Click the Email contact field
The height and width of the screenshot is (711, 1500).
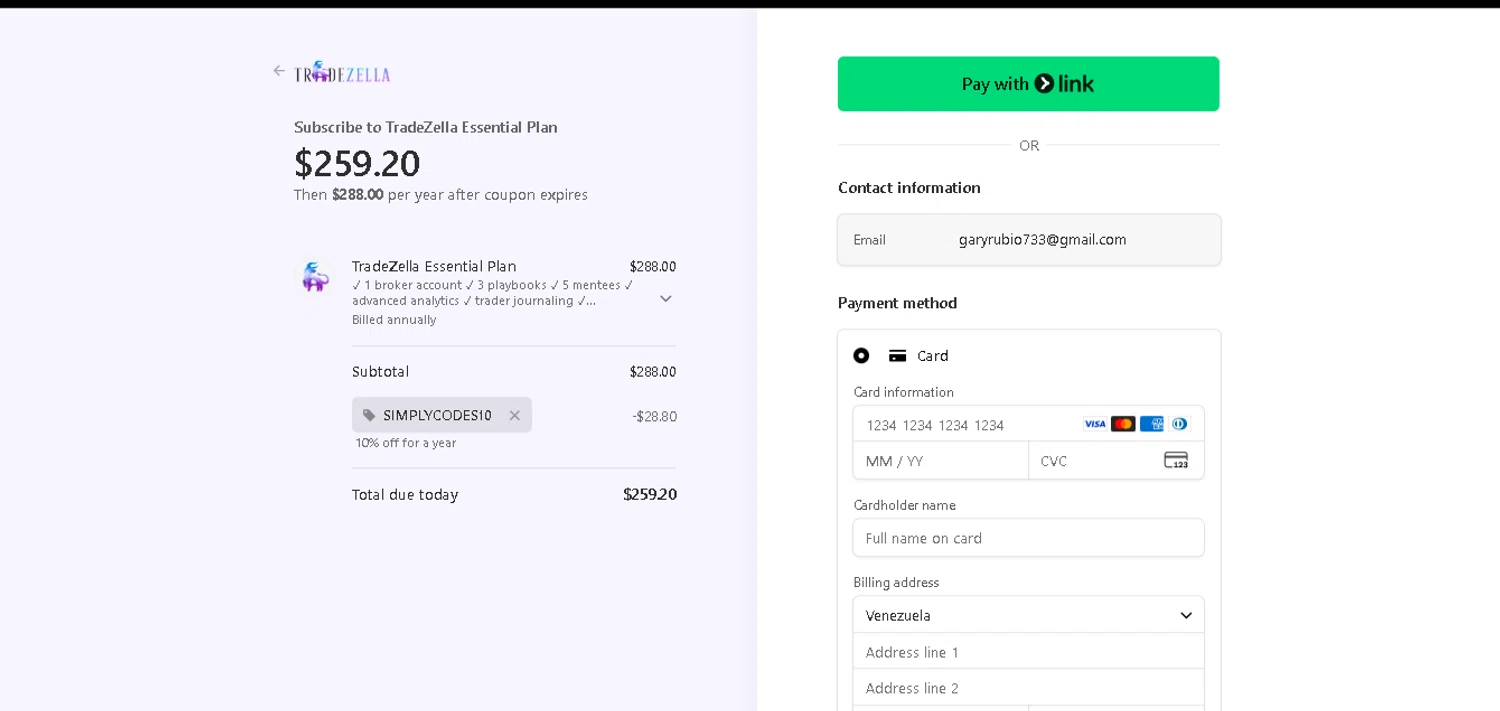click(1029, 240)
